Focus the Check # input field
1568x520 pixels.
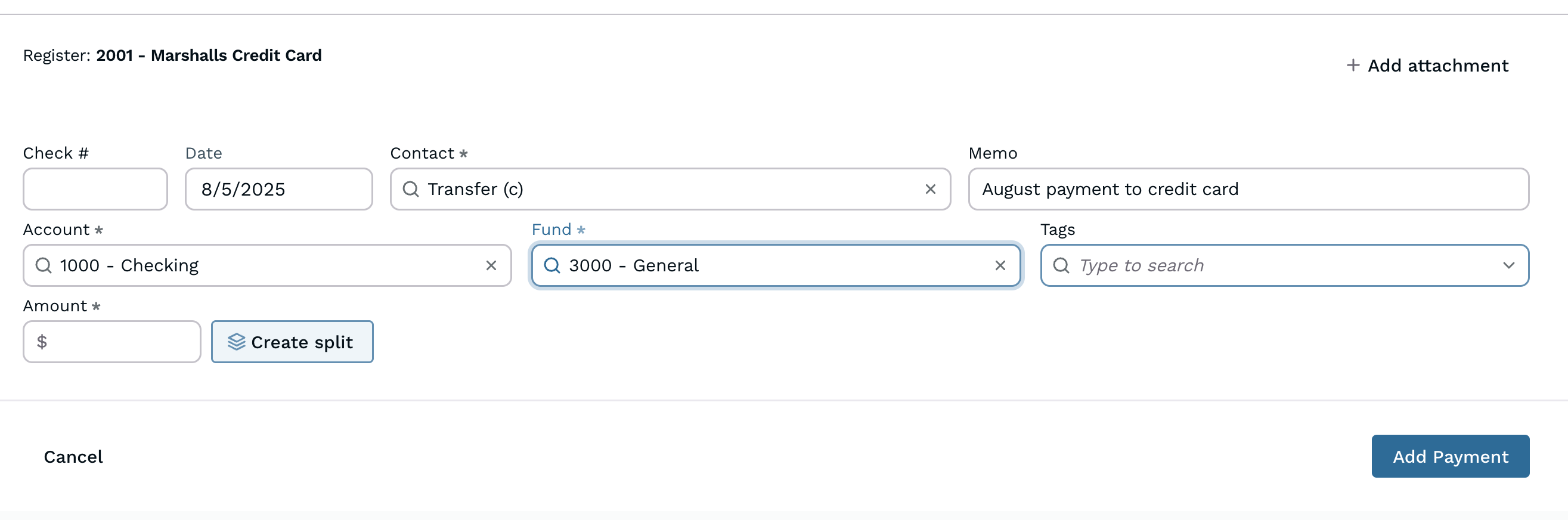[x=95, y=190]
